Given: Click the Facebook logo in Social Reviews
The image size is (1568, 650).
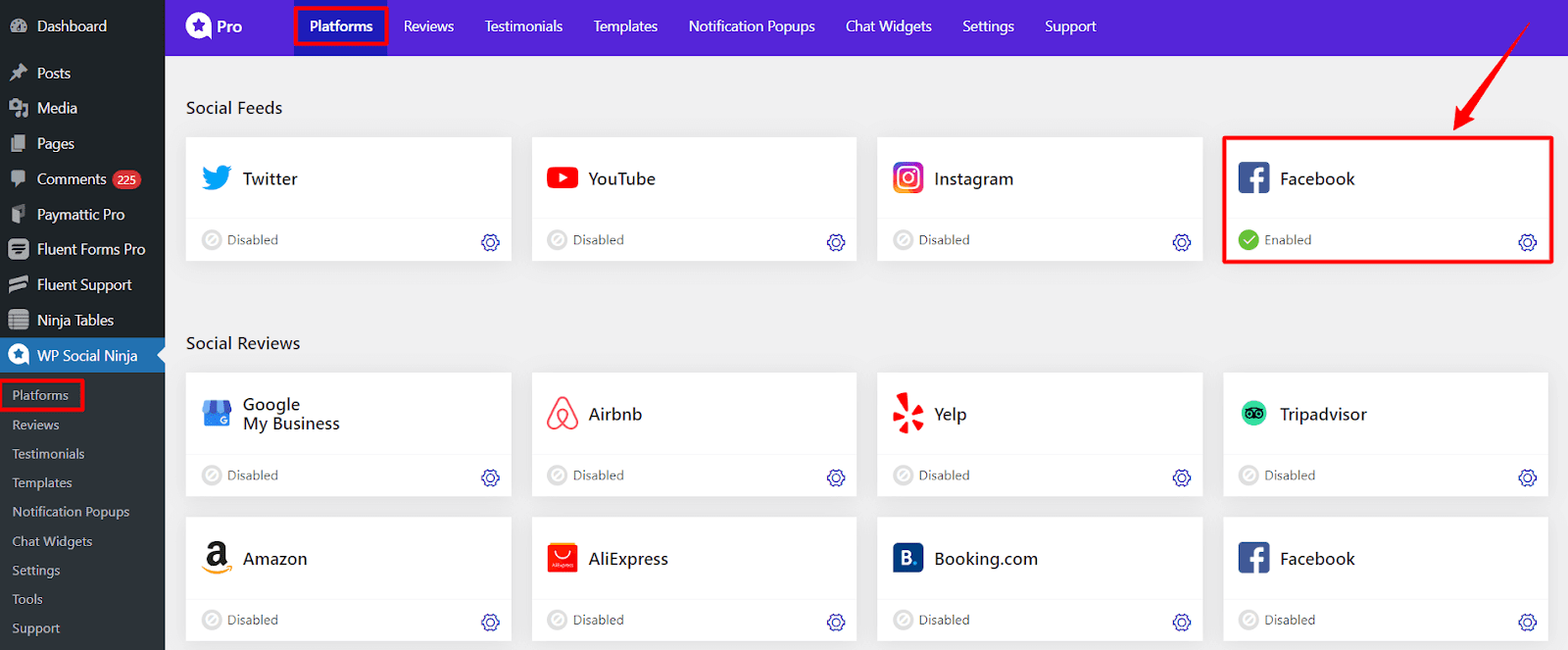Looking at the screenshot, I should pos(1253,558).
